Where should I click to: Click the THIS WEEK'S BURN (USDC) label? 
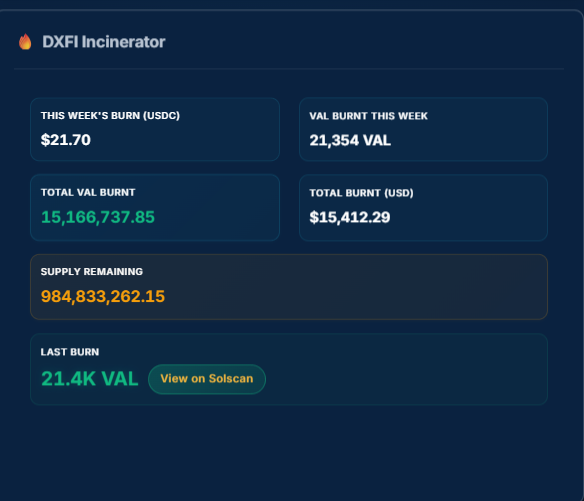pos(110,116)
